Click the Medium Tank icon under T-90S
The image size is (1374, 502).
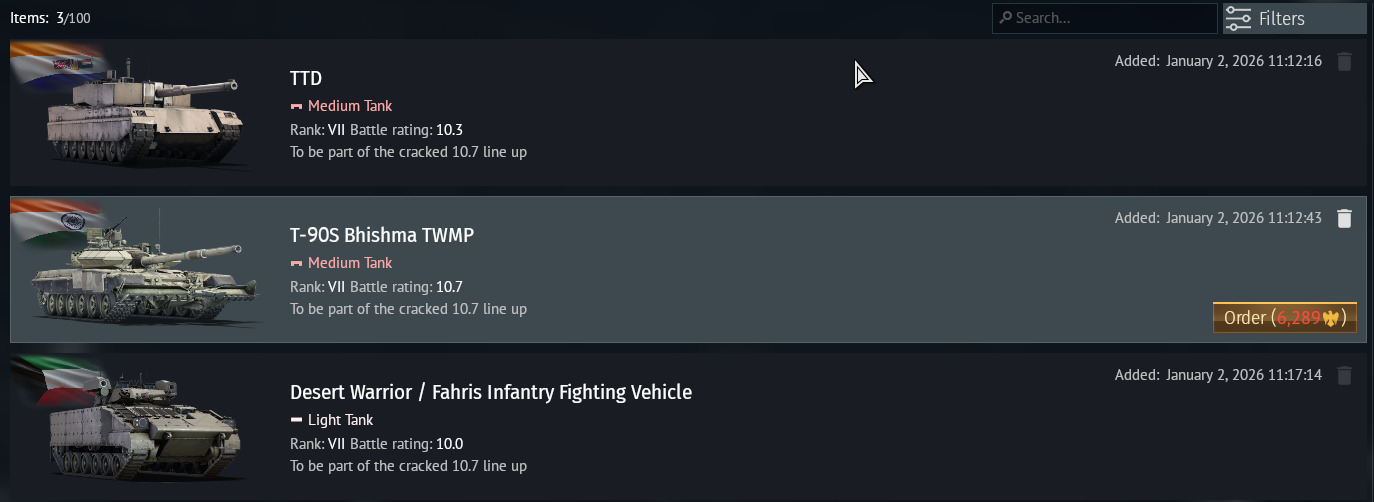[x=296, y=263]
